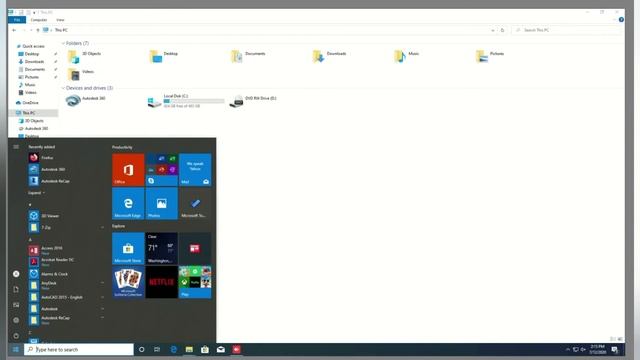Open the Washington weather tile

162,249
